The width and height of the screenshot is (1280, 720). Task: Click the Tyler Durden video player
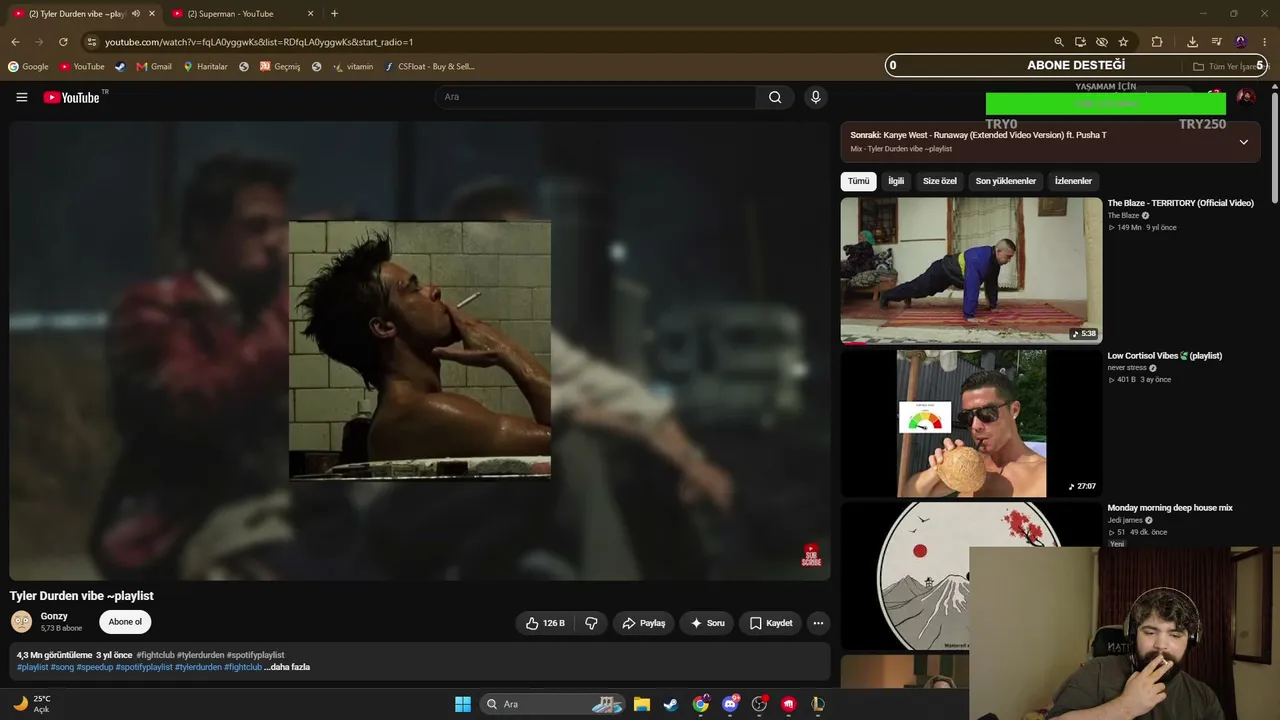coord(420,350)
